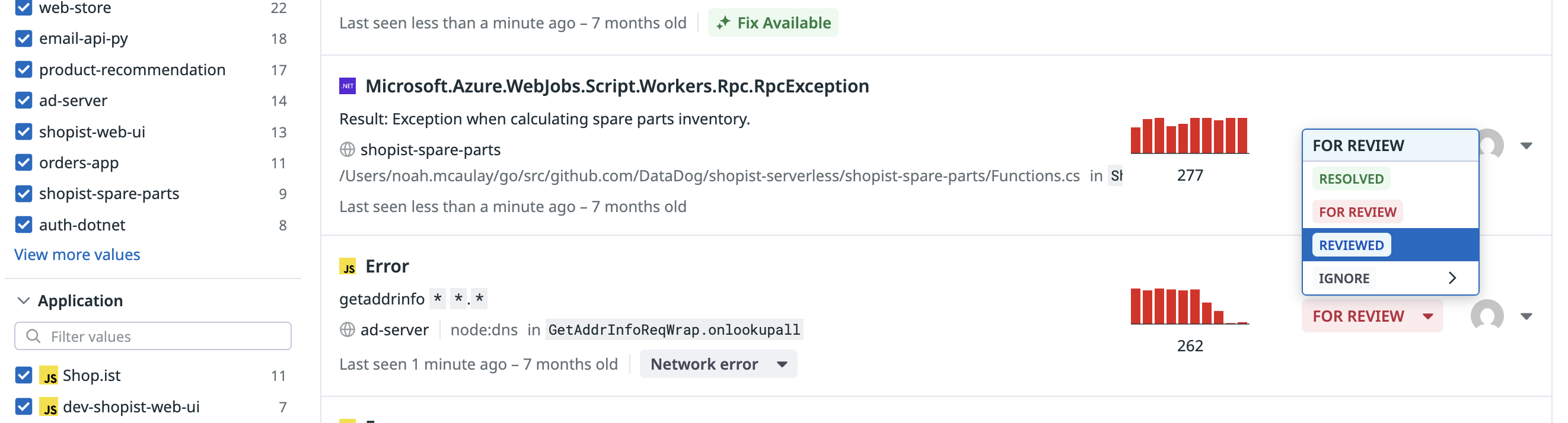The image size is (1568, 423).
Task: Click the 277 count value
Action: [x=1190, y=175]
